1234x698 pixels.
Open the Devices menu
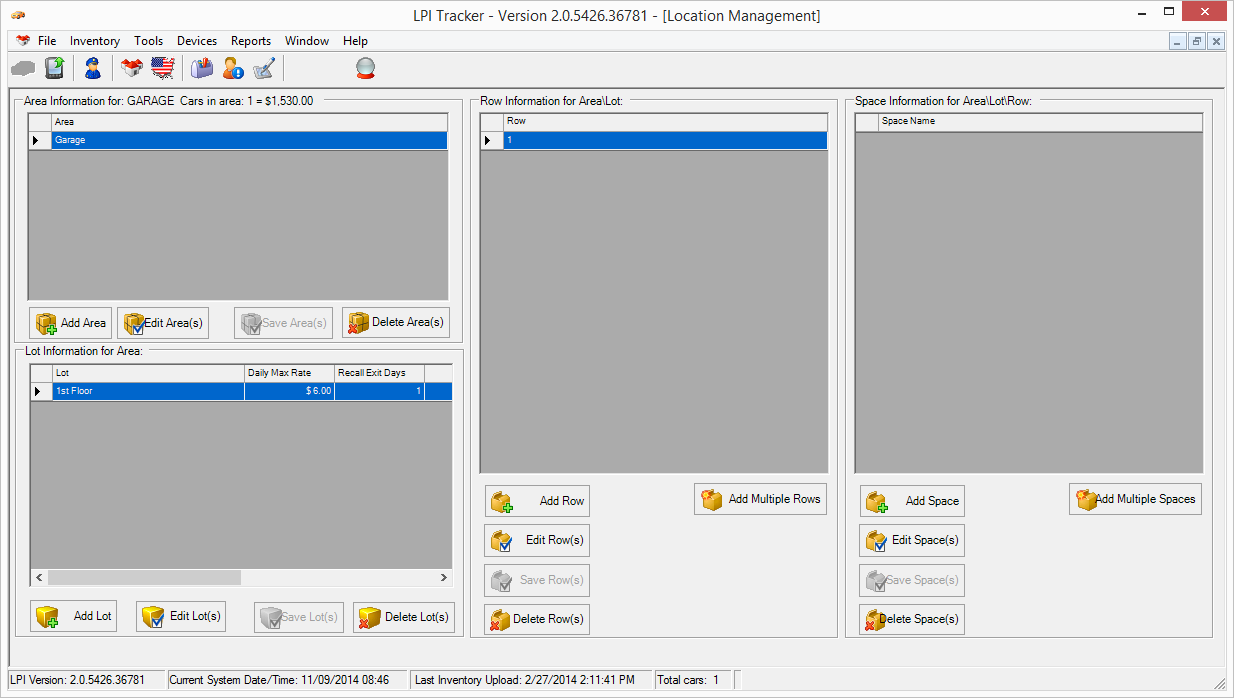pos(196,41)
